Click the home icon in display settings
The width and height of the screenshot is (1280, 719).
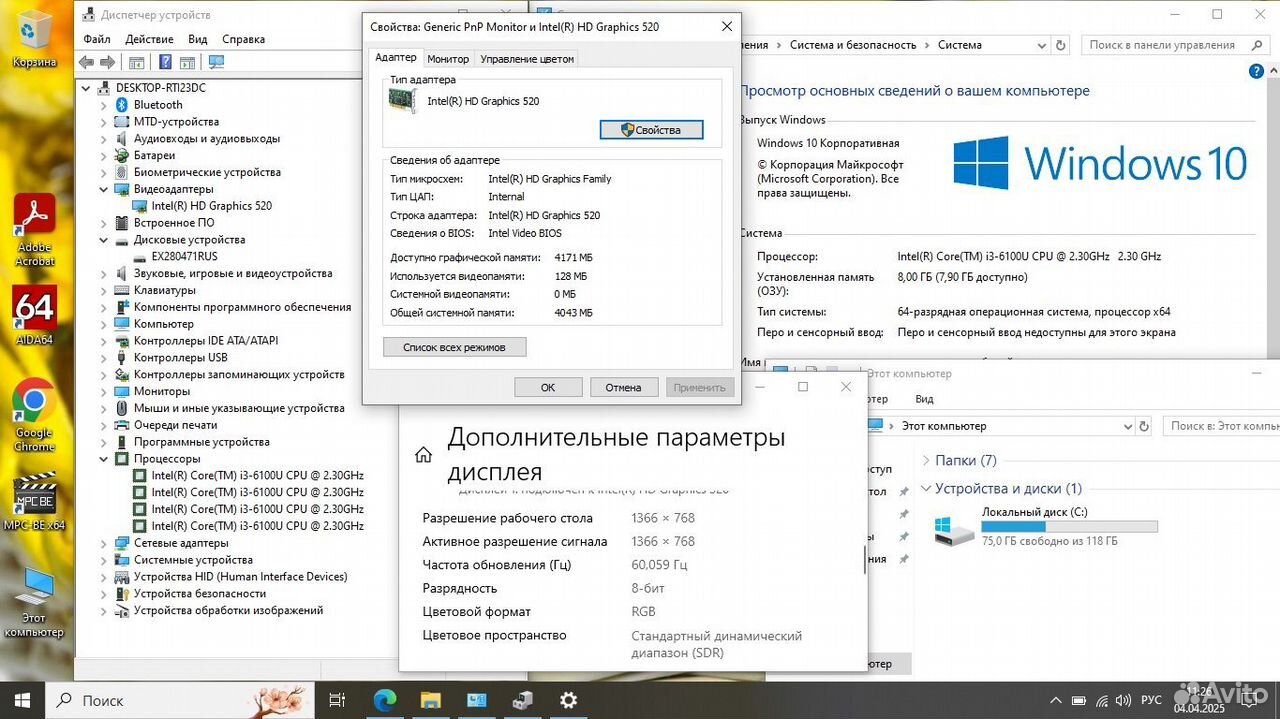423,455
